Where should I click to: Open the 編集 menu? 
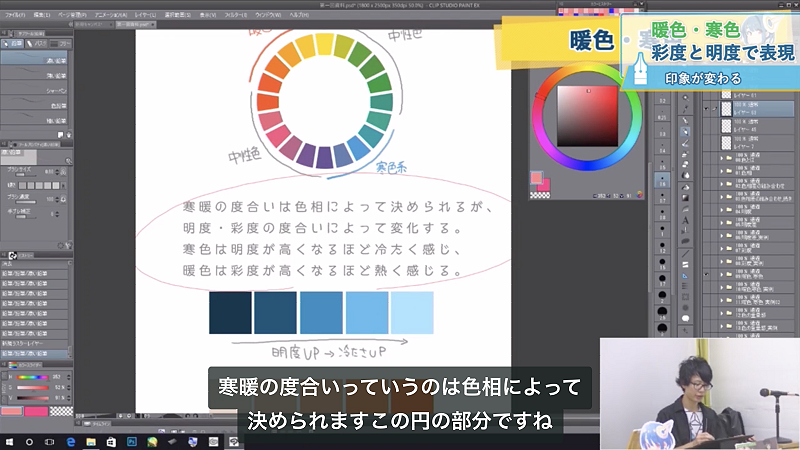(x=42, y=15)
